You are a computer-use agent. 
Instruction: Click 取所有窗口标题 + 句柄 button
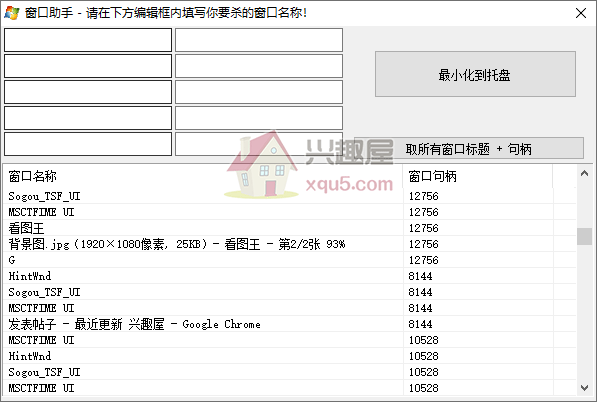(469, 148)
